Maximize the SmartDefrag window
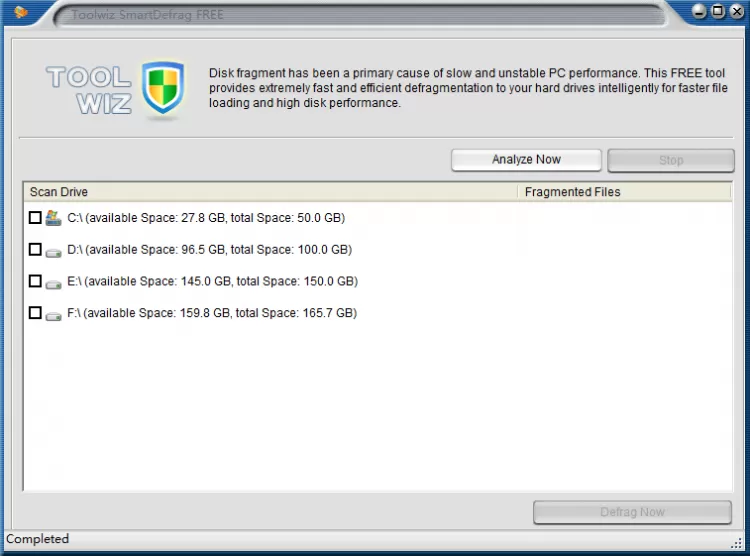The height and width of the screenshot is (556, 750). click(718, 11)
